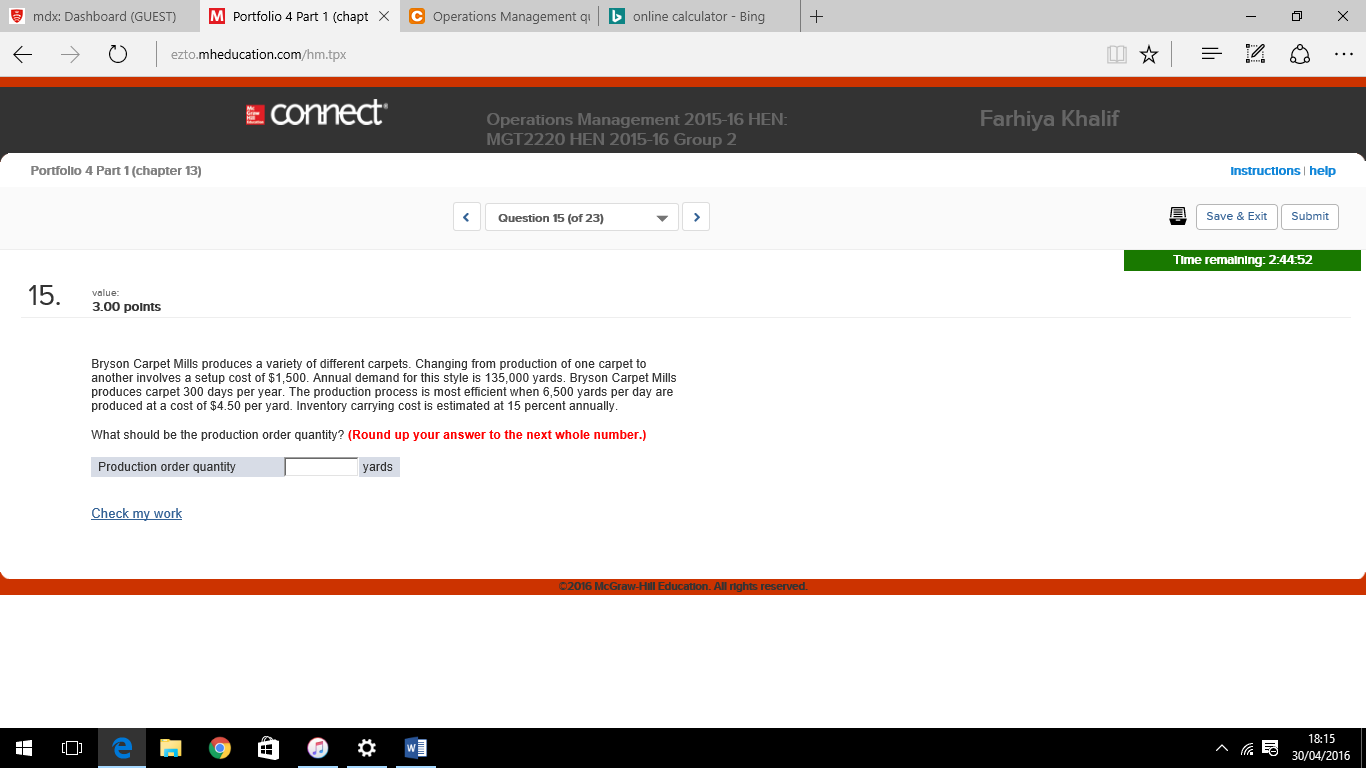Open Microsoft Edge from the taskbar

click(x=122, y=748)
